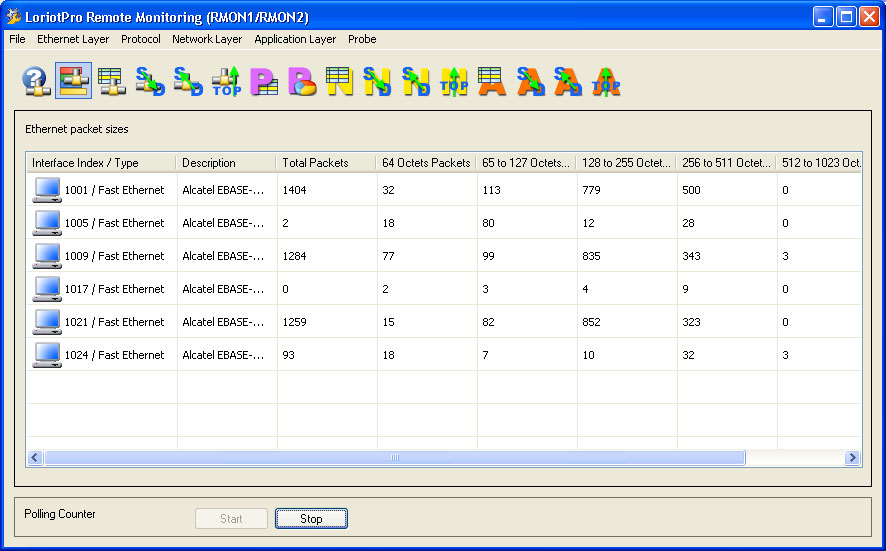Open the Protocol pie chart icon

click(x=302, y=81)
